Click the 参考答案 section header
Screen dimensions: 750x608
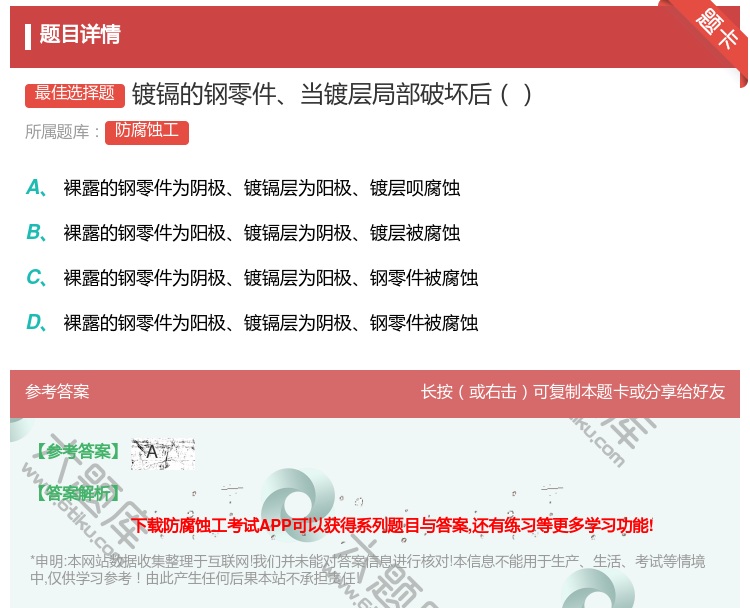[x=57, y=392]
